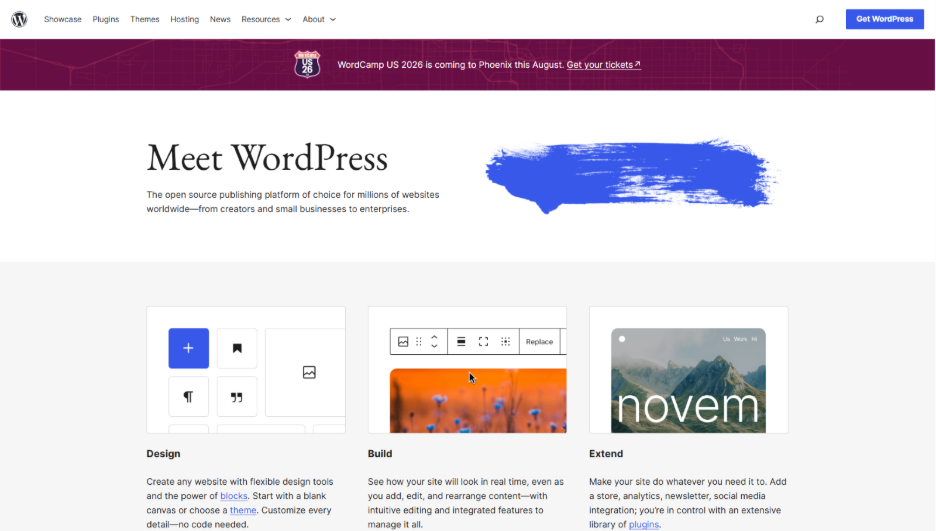Click the blue plus block inserter icon
The height and width of the screenshot is (531, 936).
coord(189,348)
